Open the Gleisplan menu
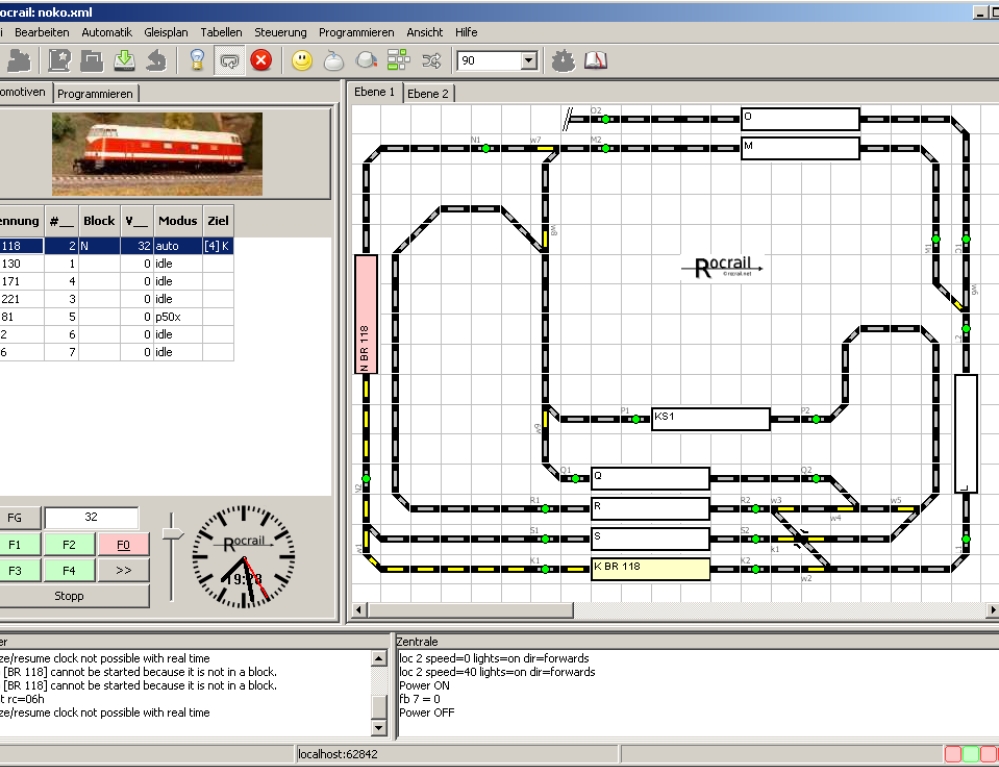 click(166, 32)
